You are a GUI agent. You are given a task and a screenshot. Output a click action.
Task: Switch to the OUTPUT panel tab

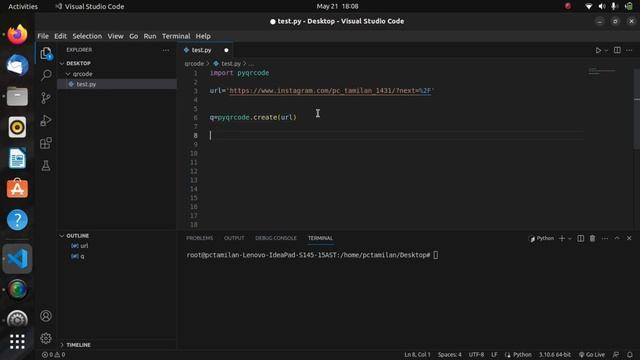click(234, 238)
